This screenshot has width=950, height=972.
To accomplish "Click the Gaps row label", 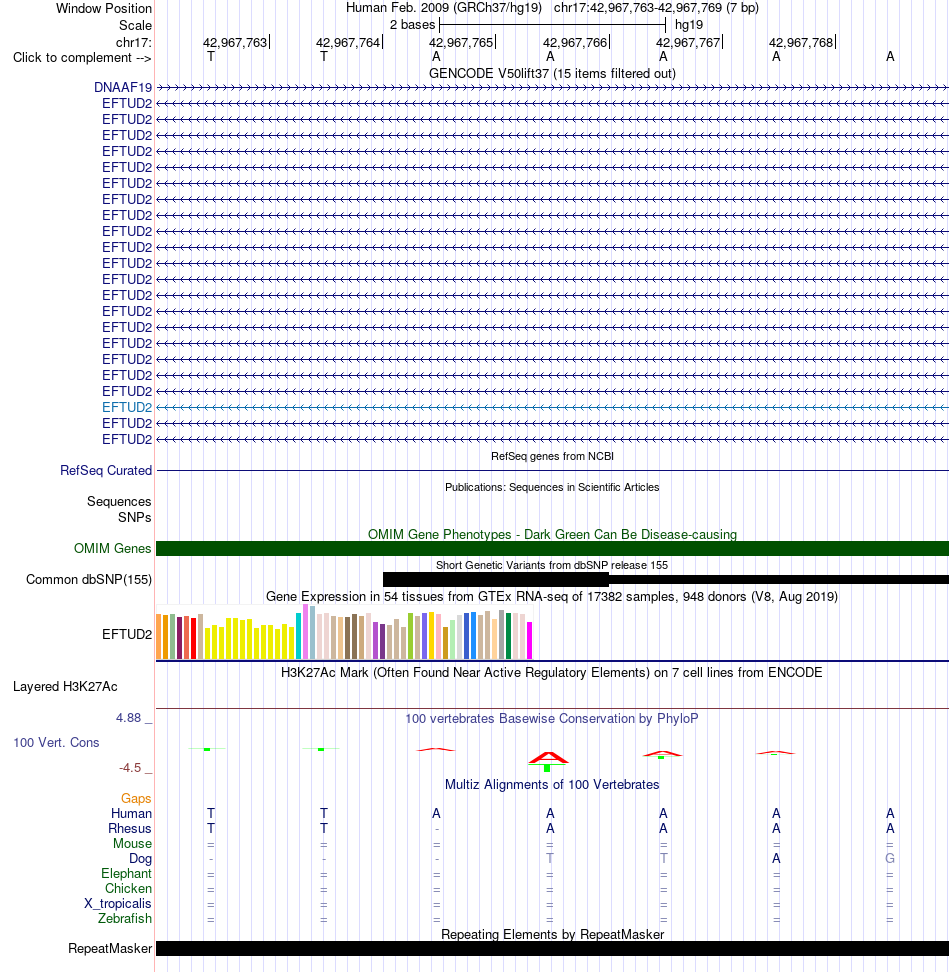I will (136, 799).
